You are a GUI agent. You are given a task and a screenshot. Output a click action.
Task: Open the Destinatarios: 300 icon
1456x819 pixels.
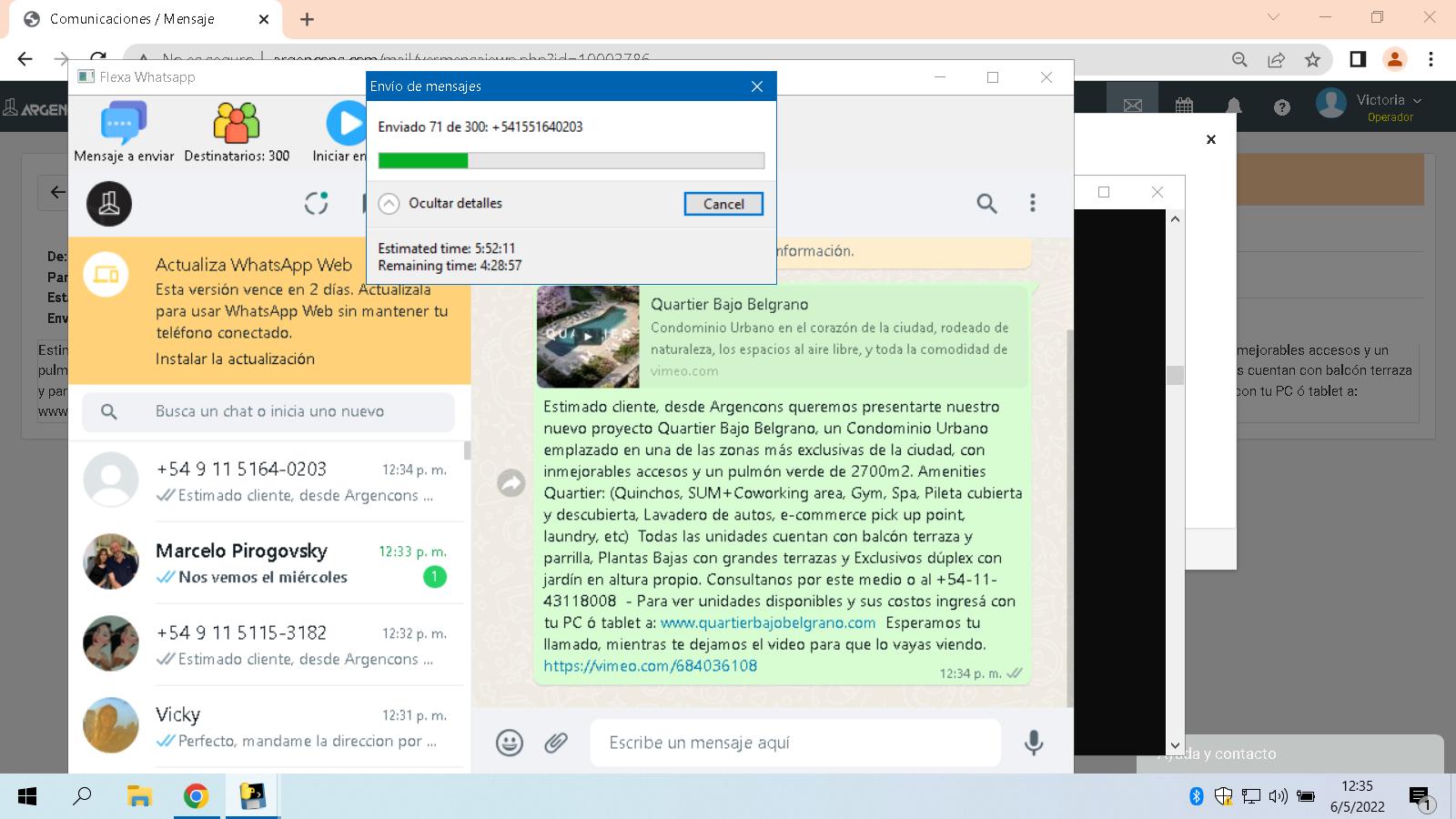(x=237, y=123)
